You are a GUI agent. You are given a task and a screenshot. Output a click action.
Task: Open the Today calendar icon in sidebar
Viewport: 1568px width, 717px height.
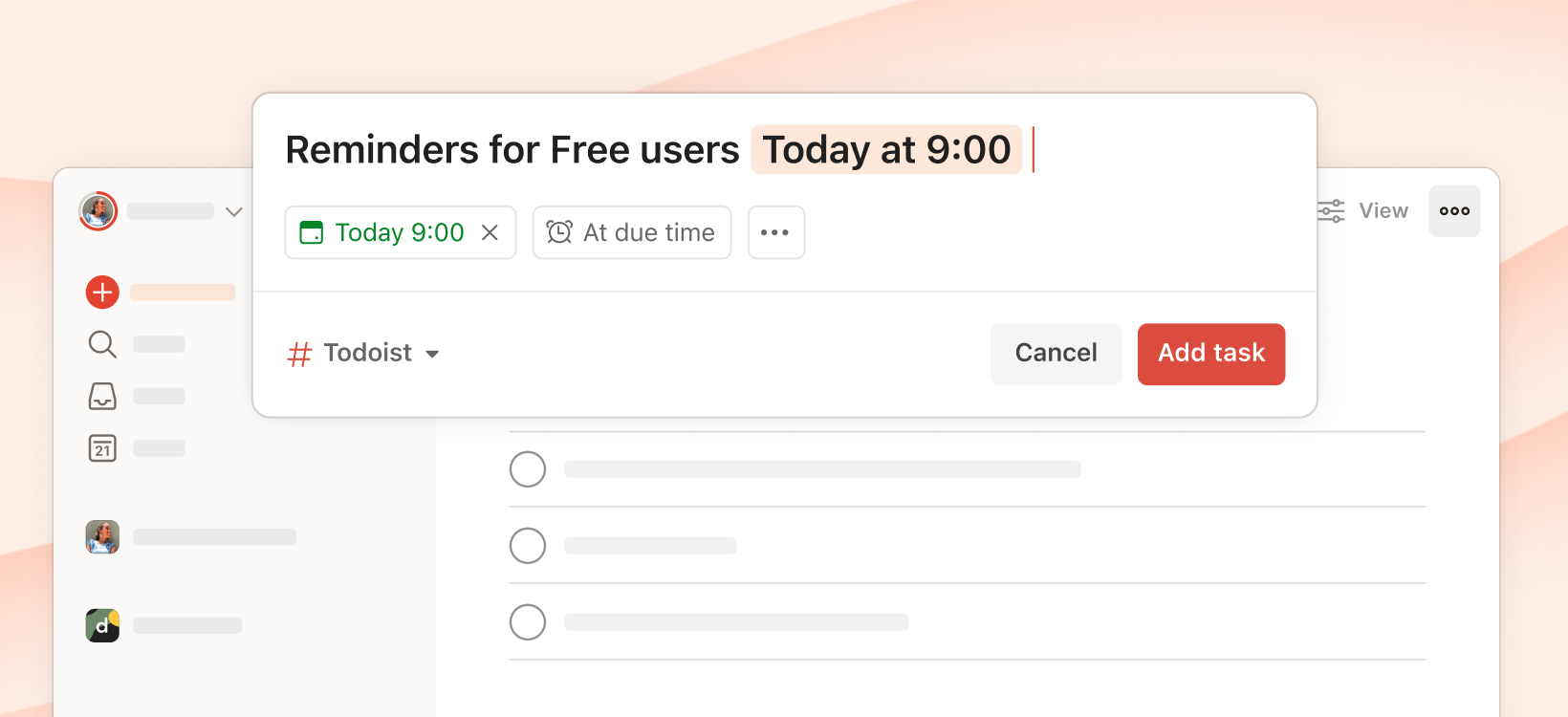pos(101,447)
